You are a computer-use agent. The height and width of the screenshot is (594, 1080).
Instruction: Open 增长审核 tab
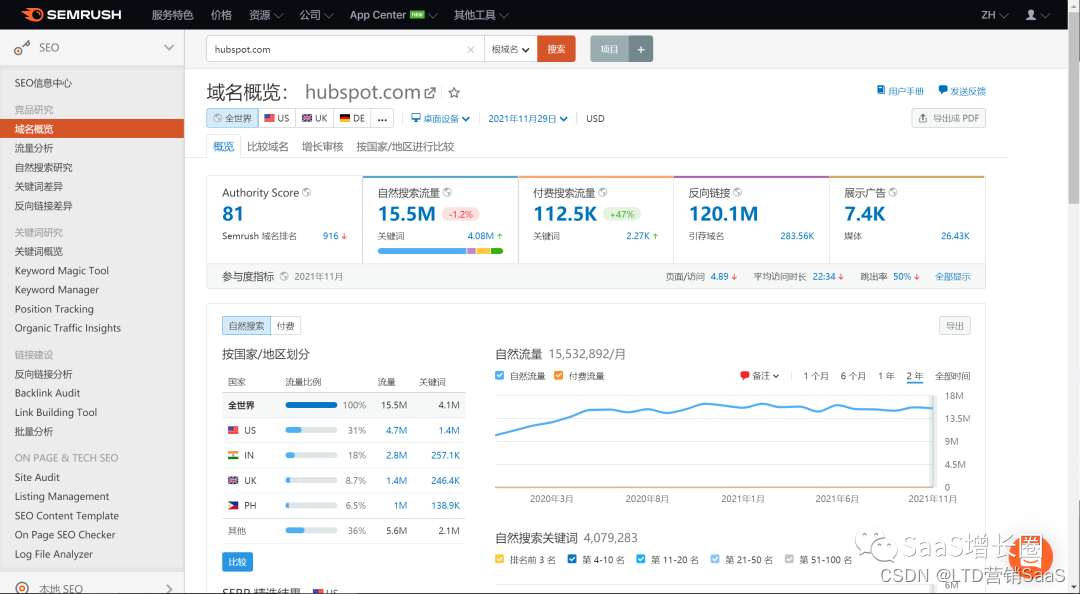pyautogui.click(x=322, y=146)
